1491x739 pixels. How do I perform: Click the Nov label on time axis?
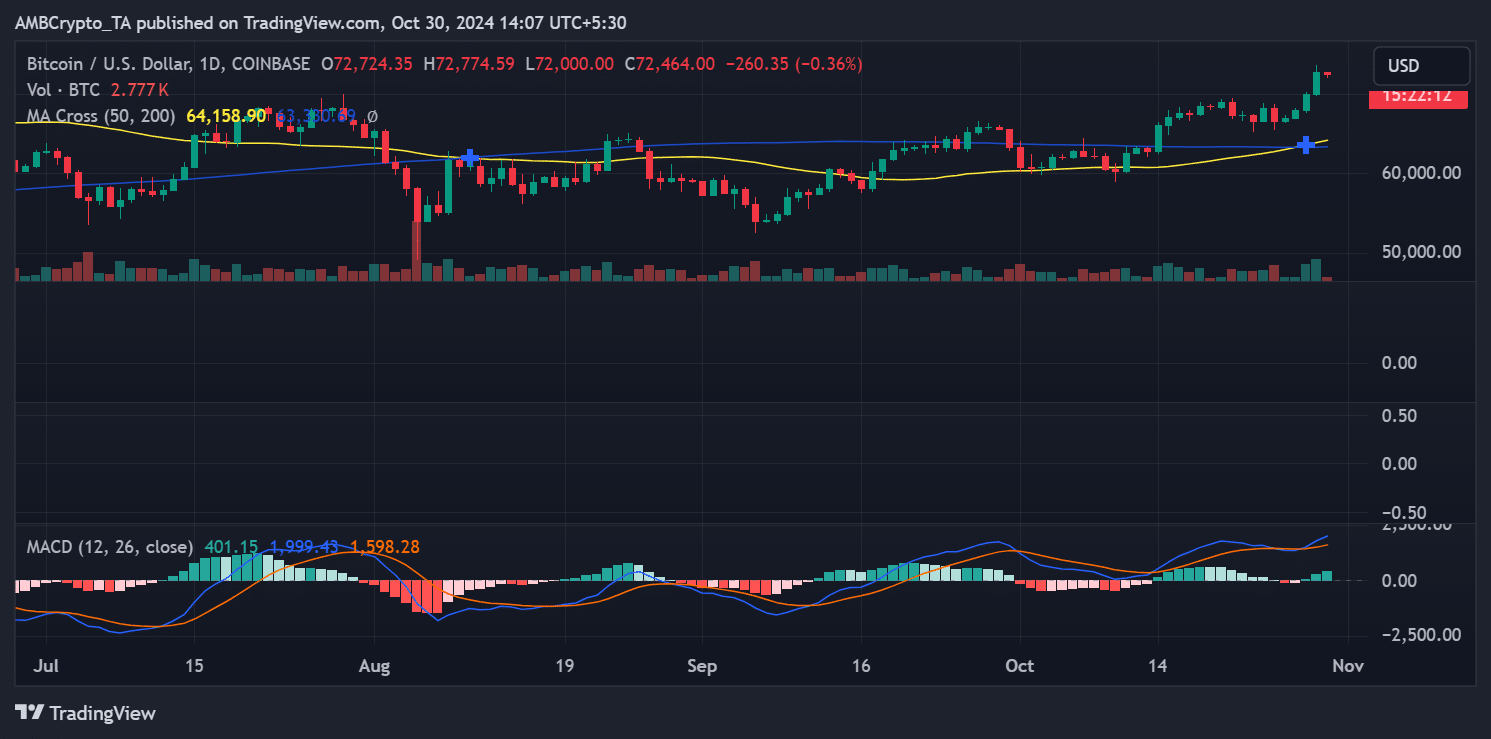1348,666
